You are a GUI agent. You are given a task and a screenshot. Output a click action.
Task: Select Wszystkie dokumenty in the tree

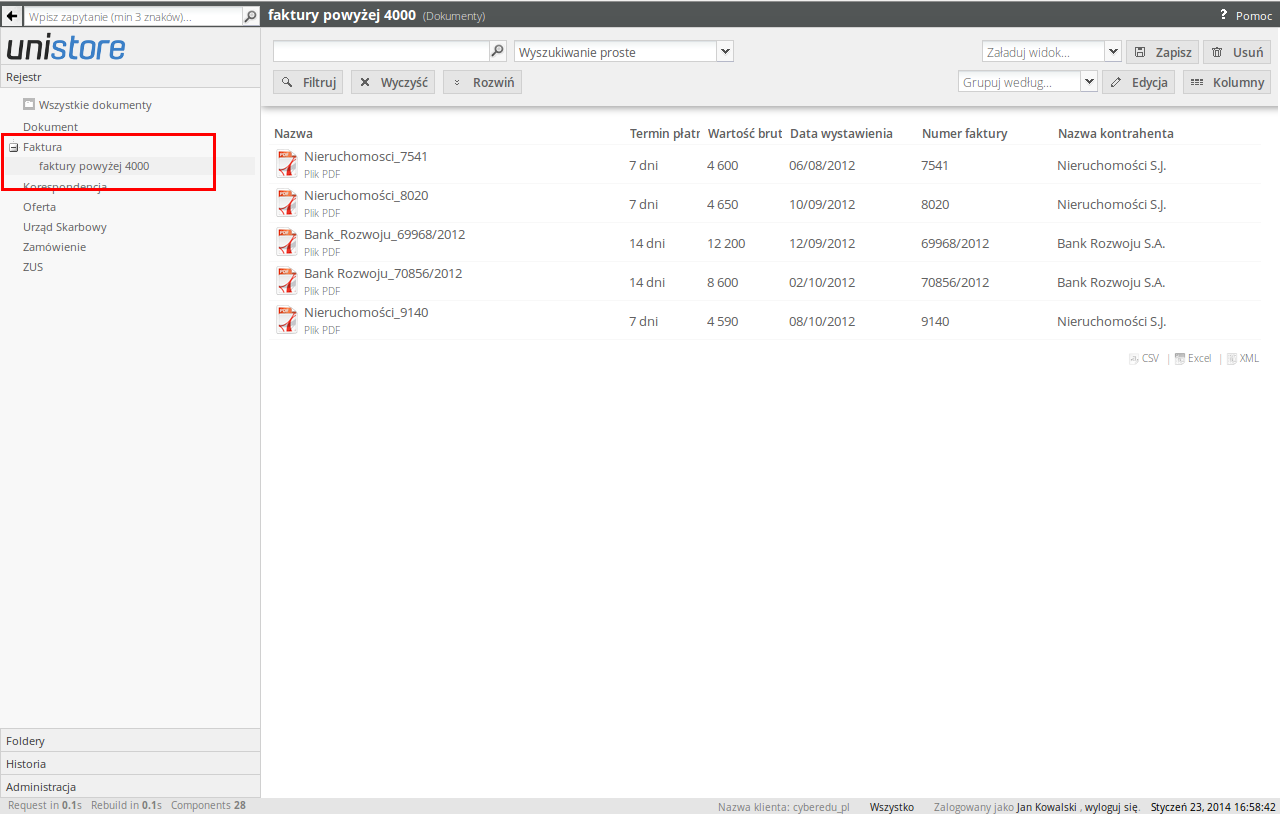95,105
